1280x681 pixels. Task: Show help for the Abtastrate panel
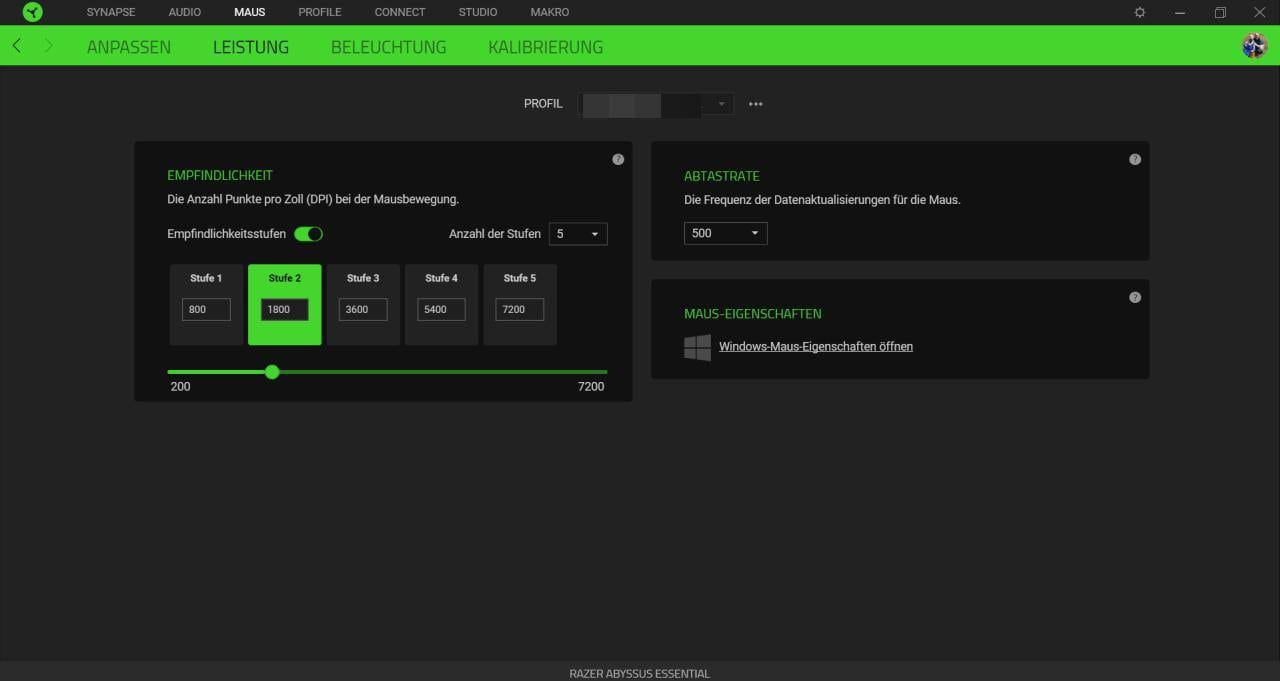click(1135, 159)
